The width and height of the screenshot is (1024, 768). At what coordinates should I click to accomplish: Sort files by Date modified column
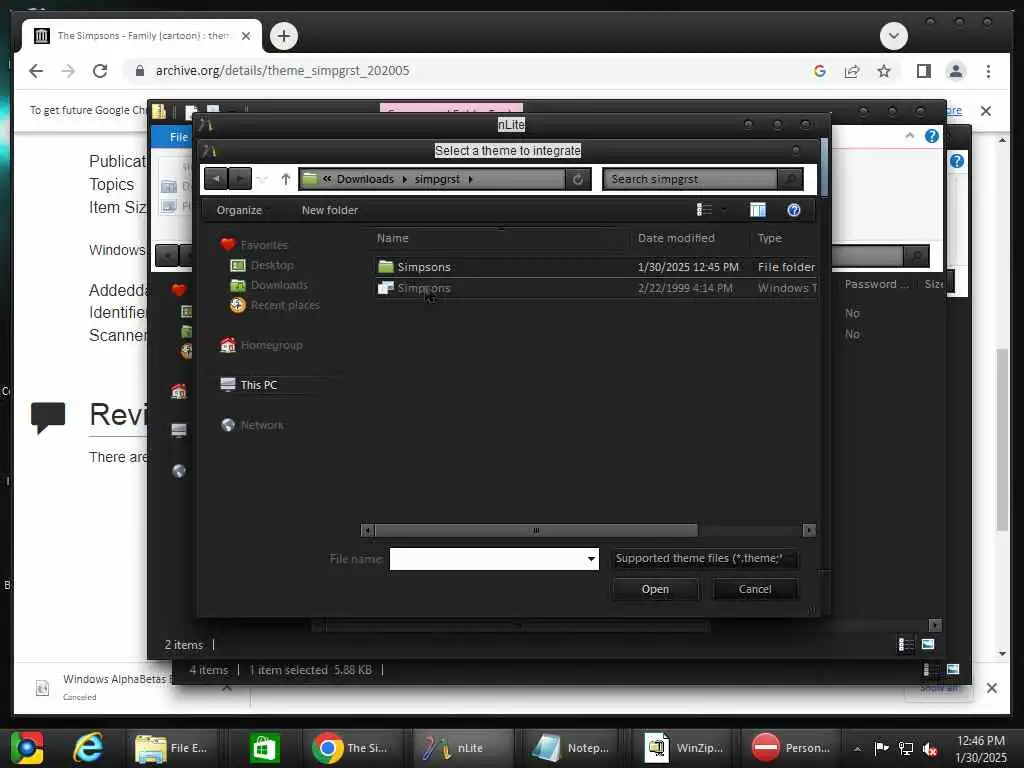pos(676,238)
